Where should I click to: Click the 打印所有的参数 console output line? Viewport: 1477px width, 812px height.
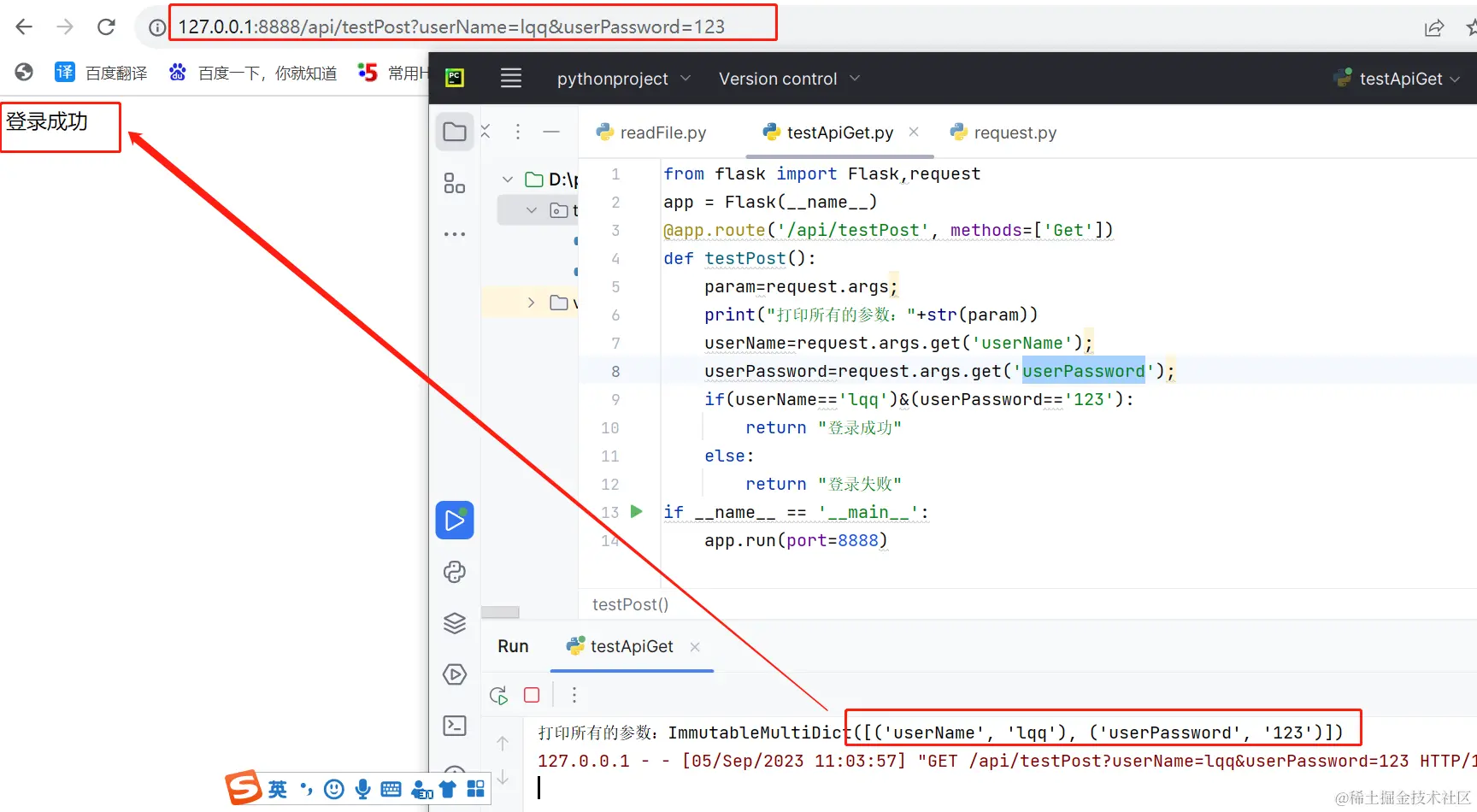(x=940, y=733)
